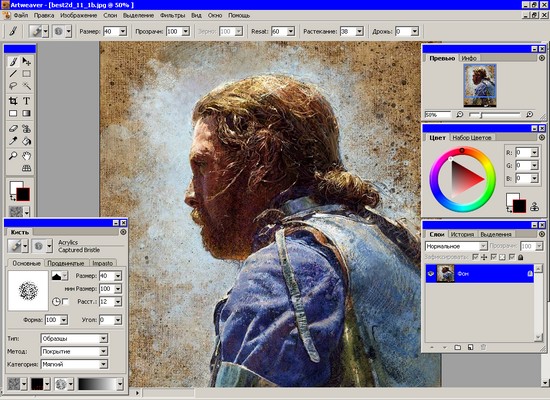Image resolution: width=550 pixels, height=400 pixels.
Task: Toggle the lock all checkbox
Action: pyautogui.click(x=512, y=257)
